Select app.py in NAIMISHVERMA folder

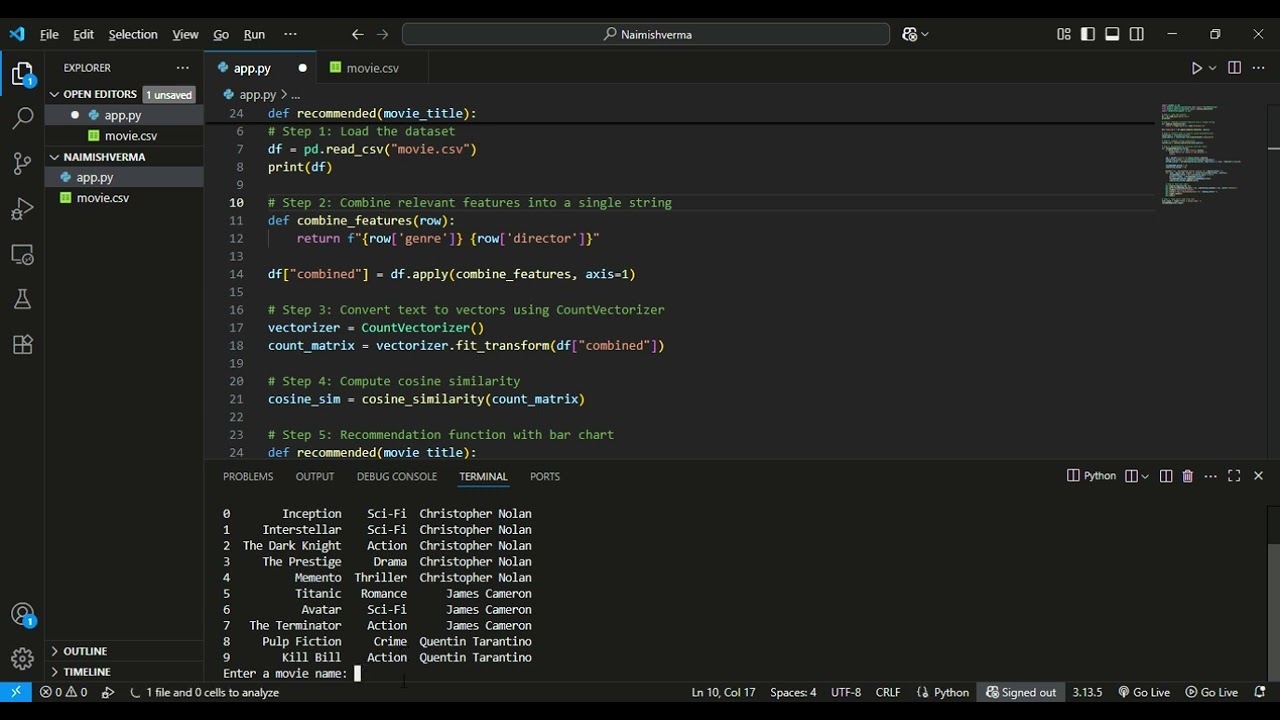pyautogui.click(x=95, y=177)
